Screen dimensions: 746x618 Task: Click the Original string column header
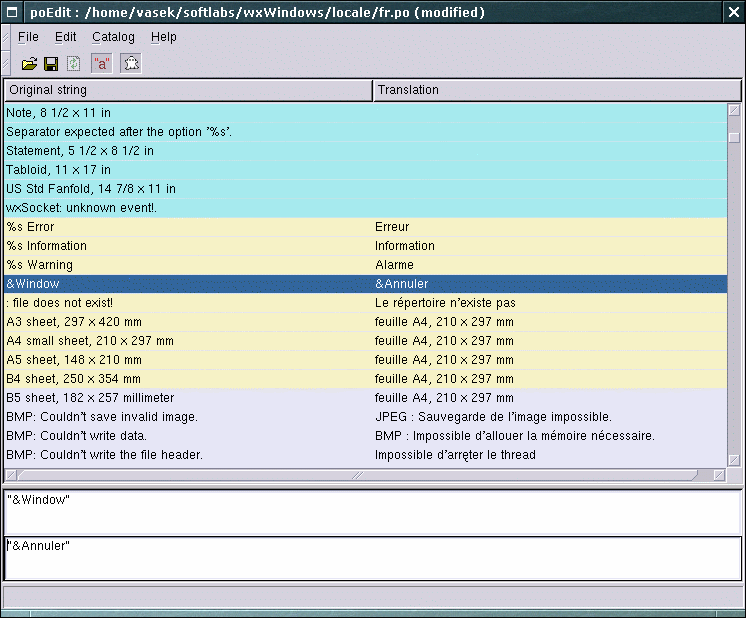coord(188,90)
